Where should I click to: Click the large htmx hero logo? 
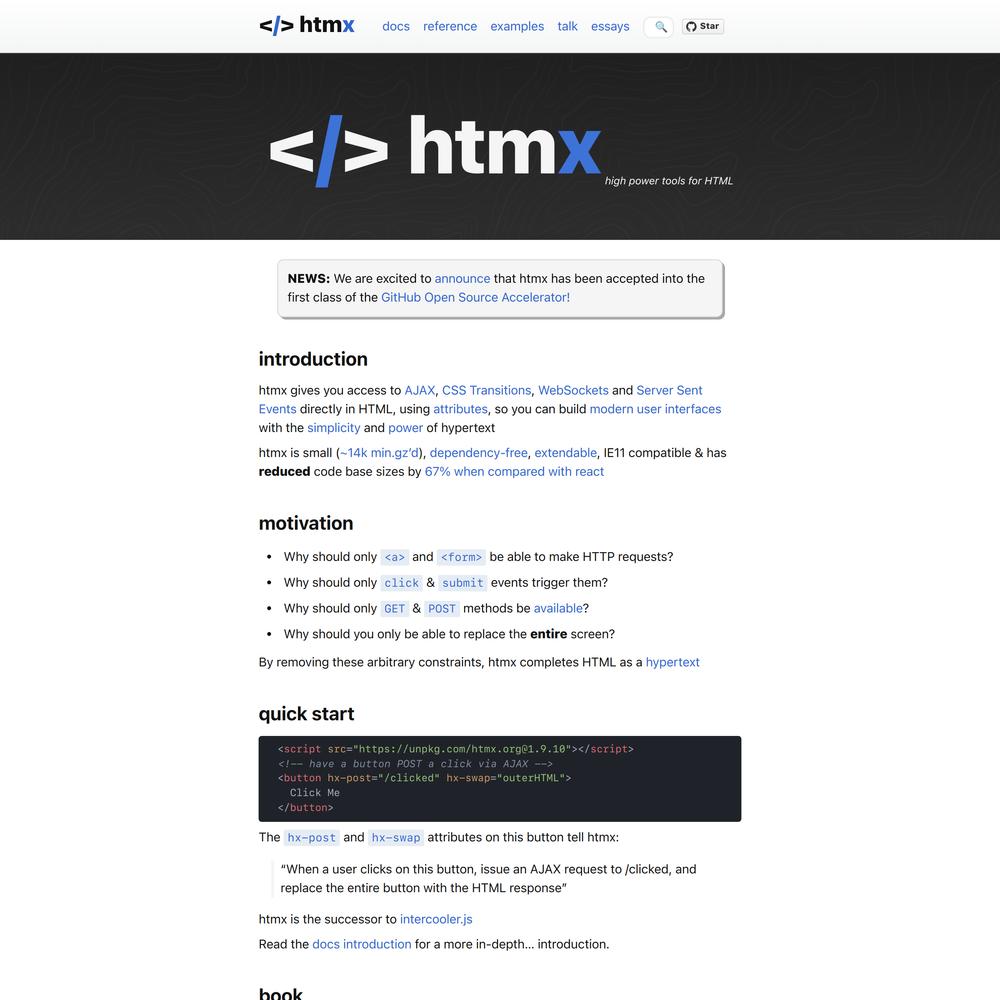coord(435,151)
